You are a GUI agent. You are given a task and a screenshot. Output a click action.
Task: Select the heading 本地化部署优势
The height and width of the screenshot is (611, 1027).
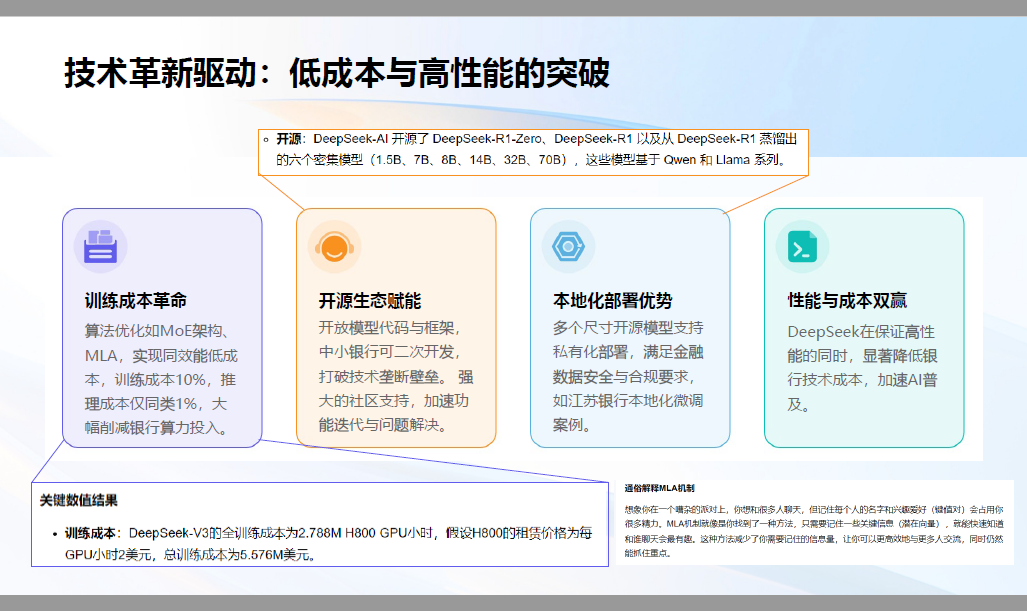point(612,301)
